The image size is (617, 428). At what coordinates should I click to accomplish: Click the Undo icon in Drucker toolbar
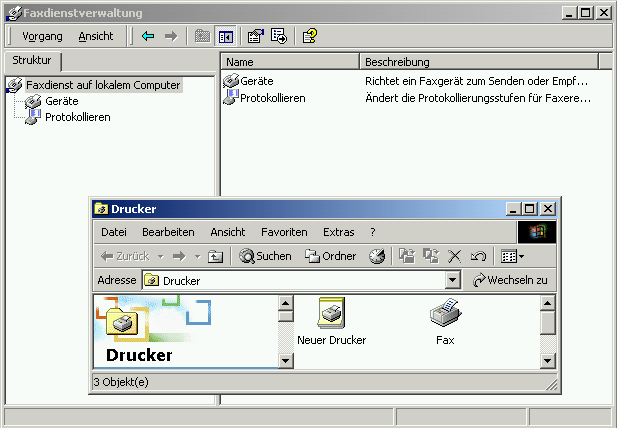(x=478, y=256)
